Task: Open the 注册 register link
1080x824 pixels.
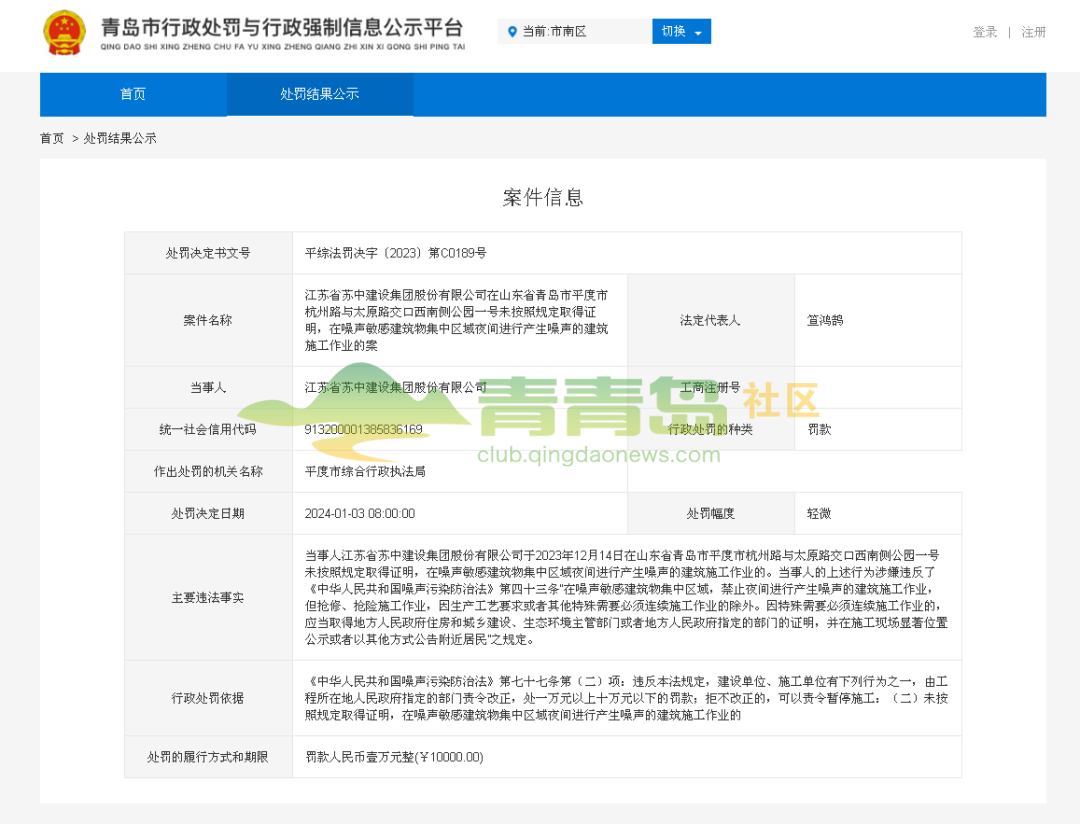Action: tap(1033, 32)
